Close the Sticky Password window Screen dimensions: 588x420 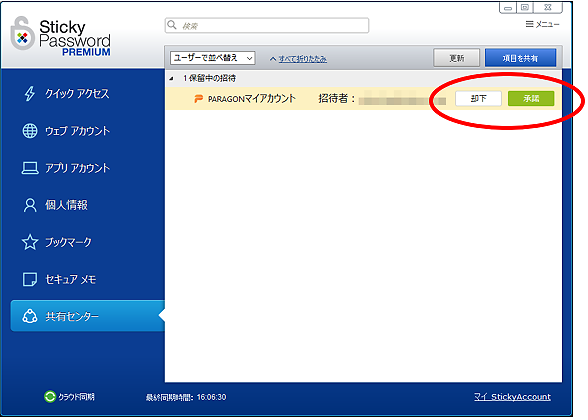548,8
